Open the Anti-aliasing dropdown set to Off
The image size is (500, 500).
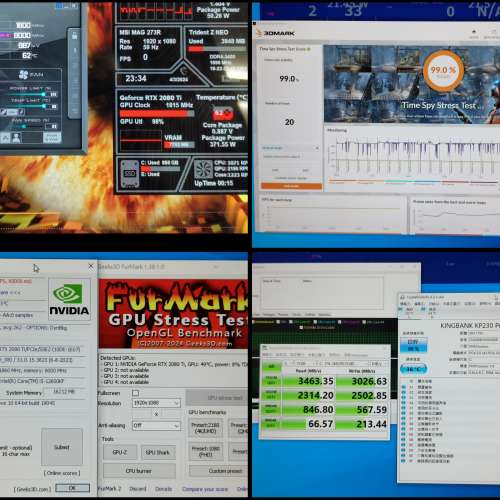tap(156, 426)
